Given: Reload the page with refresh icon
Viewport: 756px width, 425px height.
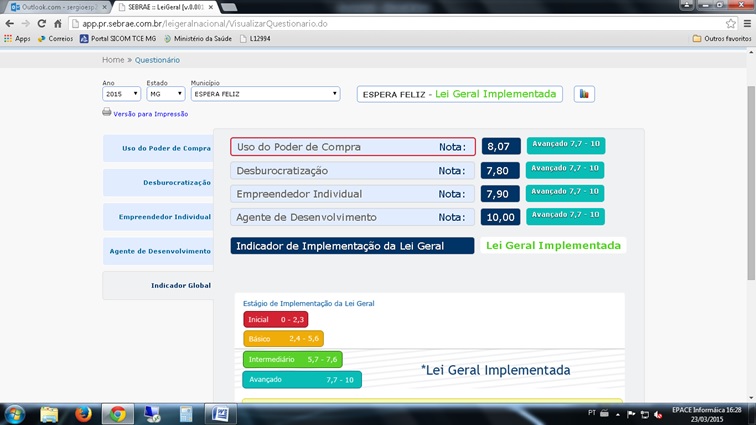Looking at the screenshot, I should 44,23.
